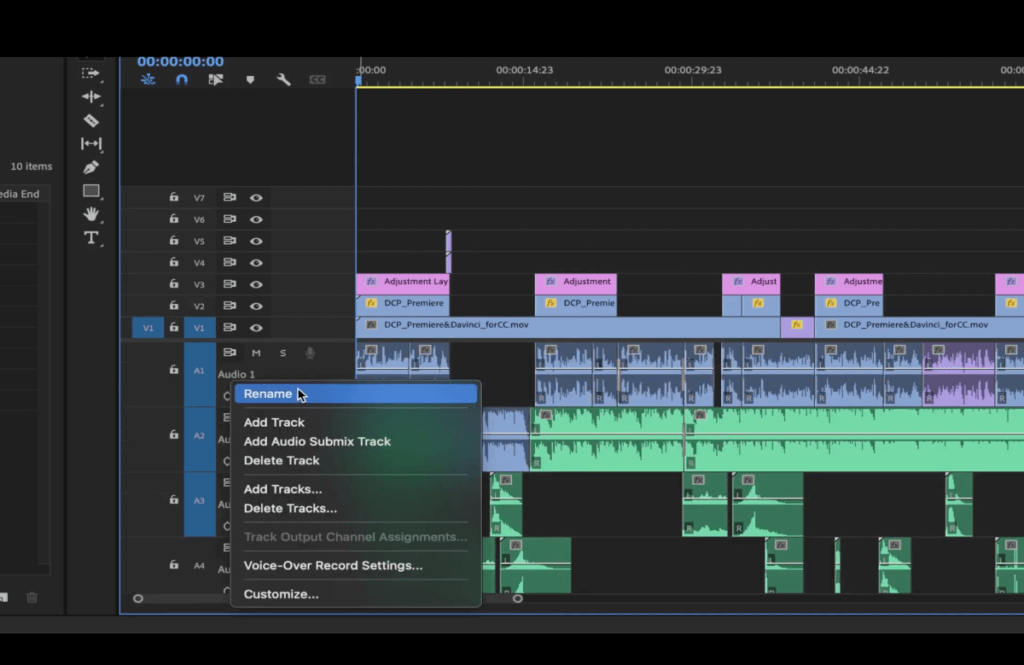This screenshot has height=665, width=1024.
Task: Open the Timeline Display Settings wrench
Action: (283, 79)
